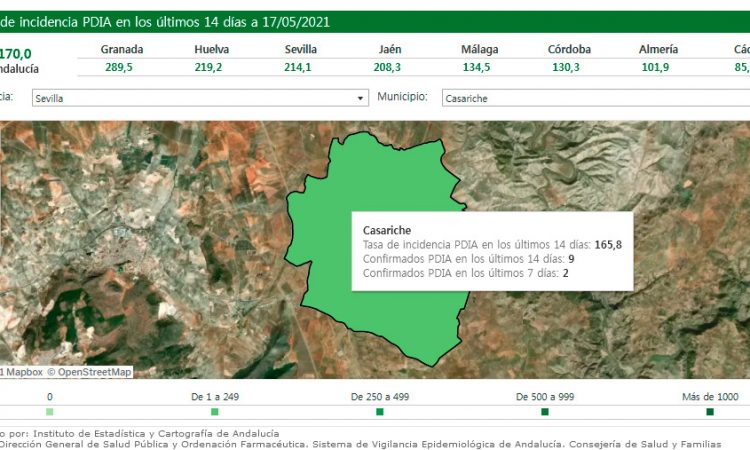This screenshot has height=450, width=750.
Task: Click the 'De 500 a 999' legend square
Action: pos(544,411)
